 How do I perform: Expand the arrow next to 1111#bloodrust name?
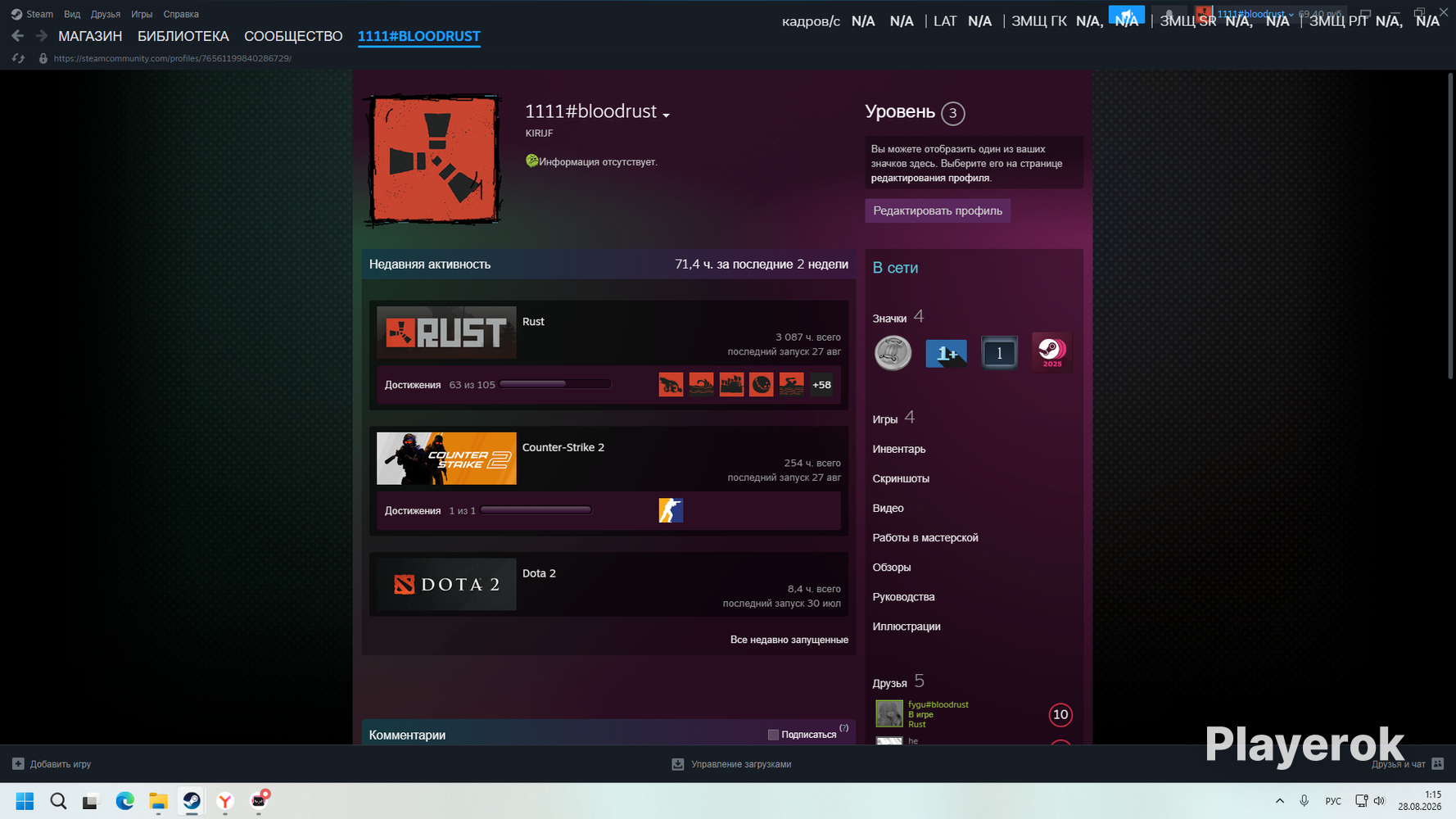tap(666, 115)
